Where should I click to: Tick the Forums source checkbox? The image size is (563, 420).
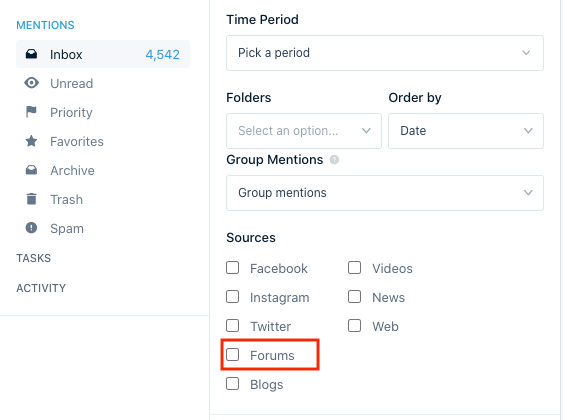click(x=233, y=355)
